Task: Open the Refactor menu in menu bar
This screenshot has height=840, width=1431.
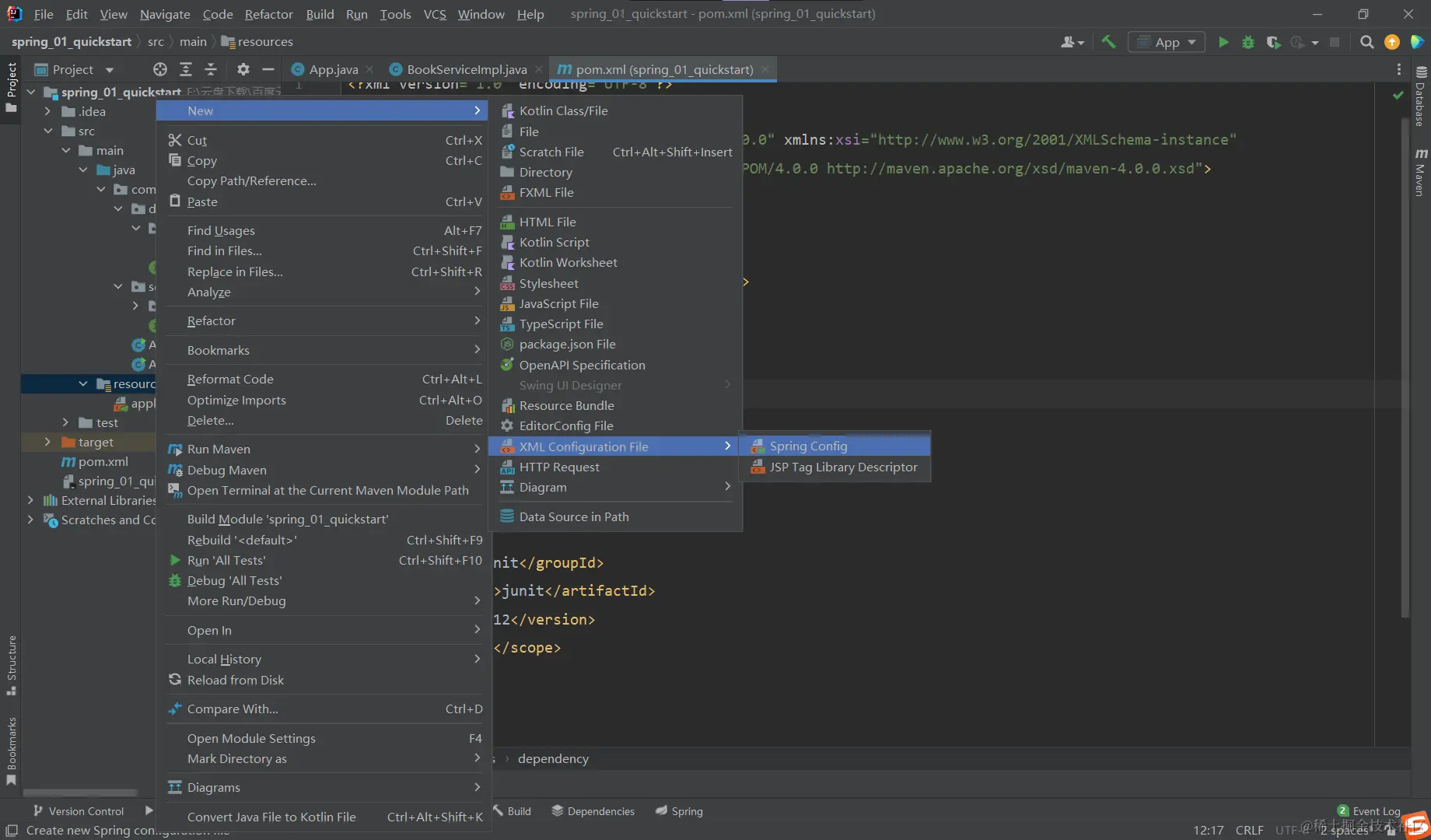Action: pyautogui.click(x=268, y=14)
